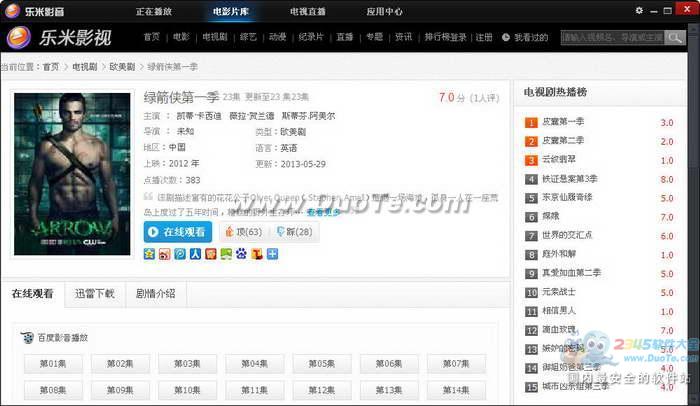Click the Baidu paw share icon

[x=240, y=254]
